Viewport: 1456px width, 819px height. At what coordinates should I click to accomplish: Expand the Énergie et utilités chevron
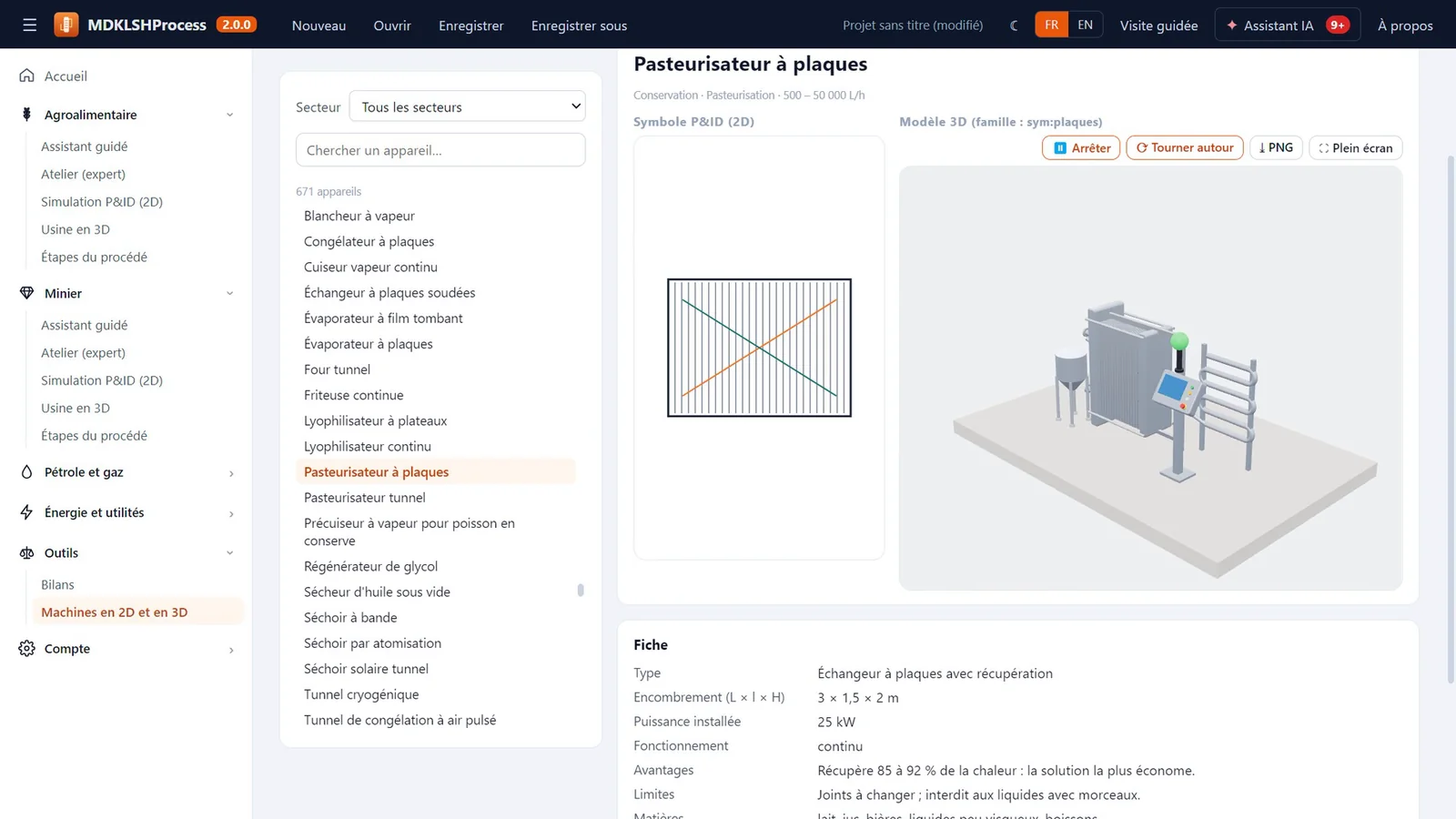[x=231, y=514]
